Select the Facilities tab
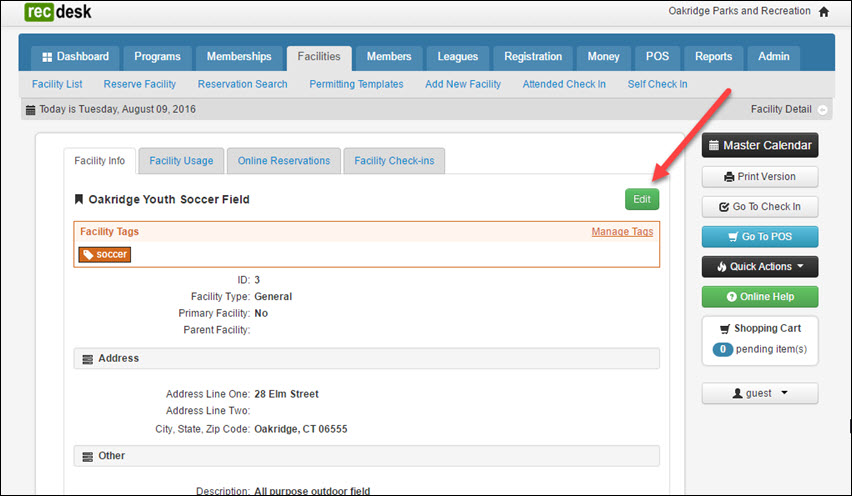This screenshot has width=852, height=496. click(x=319, y=57)
